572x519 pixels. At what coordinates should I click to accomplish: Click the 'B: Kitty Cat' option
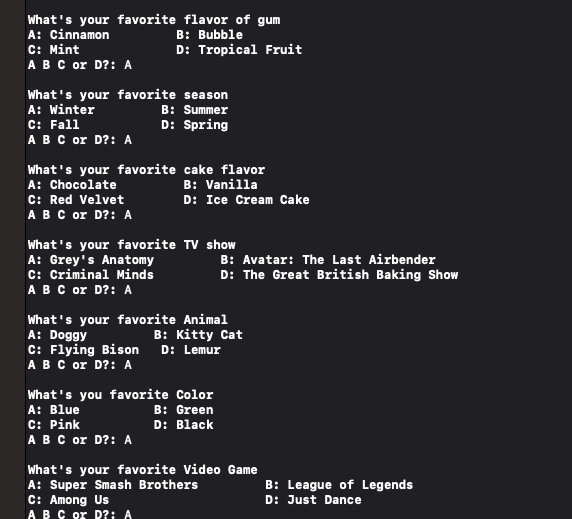tap(198, 335)
